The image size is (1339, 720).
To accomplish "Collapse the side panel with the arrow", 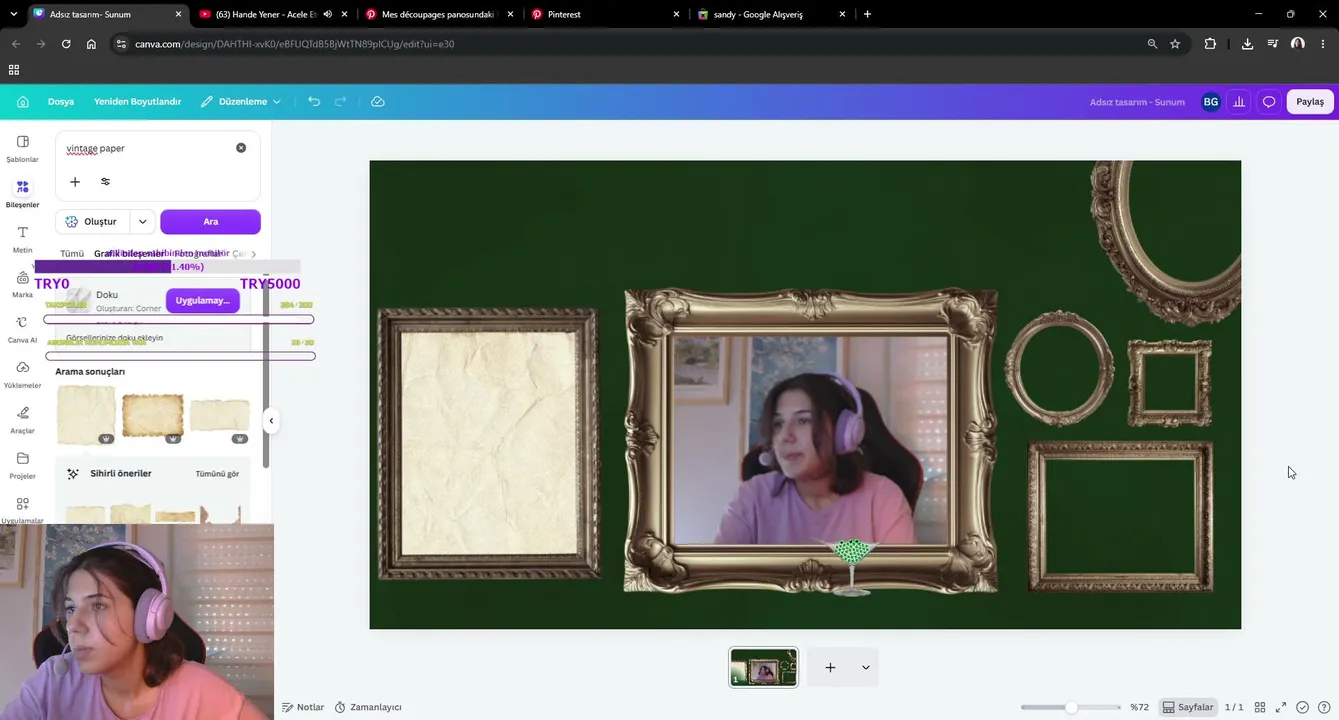I will point(271,421).
